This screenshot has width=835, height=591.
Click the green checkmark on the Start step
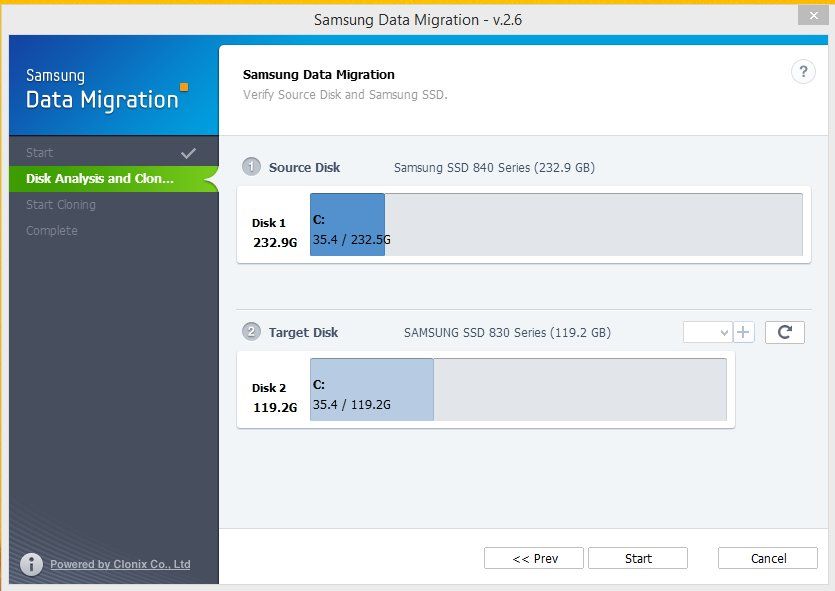pyautogui.click(x=189, y=152)
